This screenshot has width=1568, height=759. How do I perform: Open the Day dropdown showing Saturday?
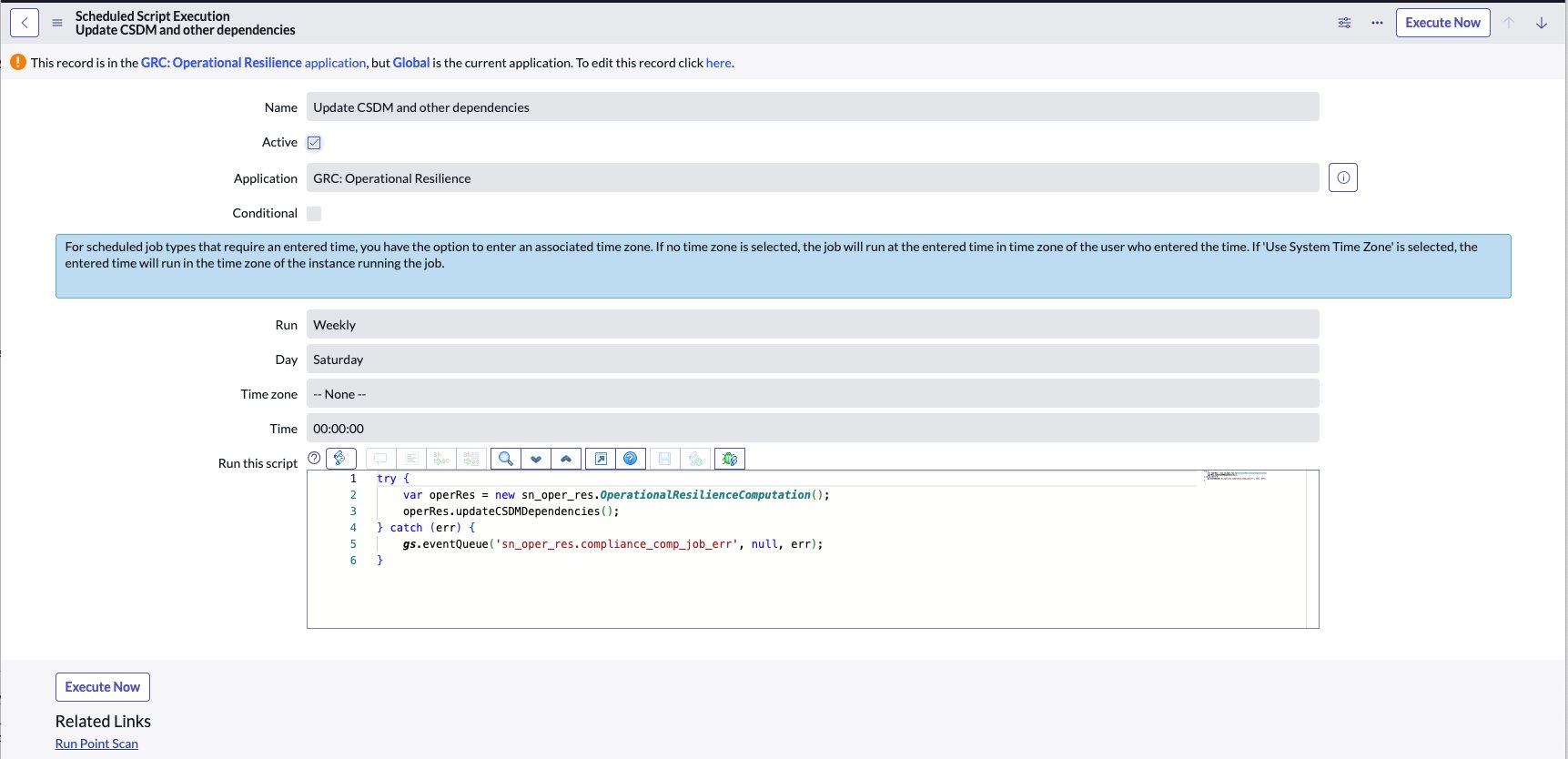[813, 359]
